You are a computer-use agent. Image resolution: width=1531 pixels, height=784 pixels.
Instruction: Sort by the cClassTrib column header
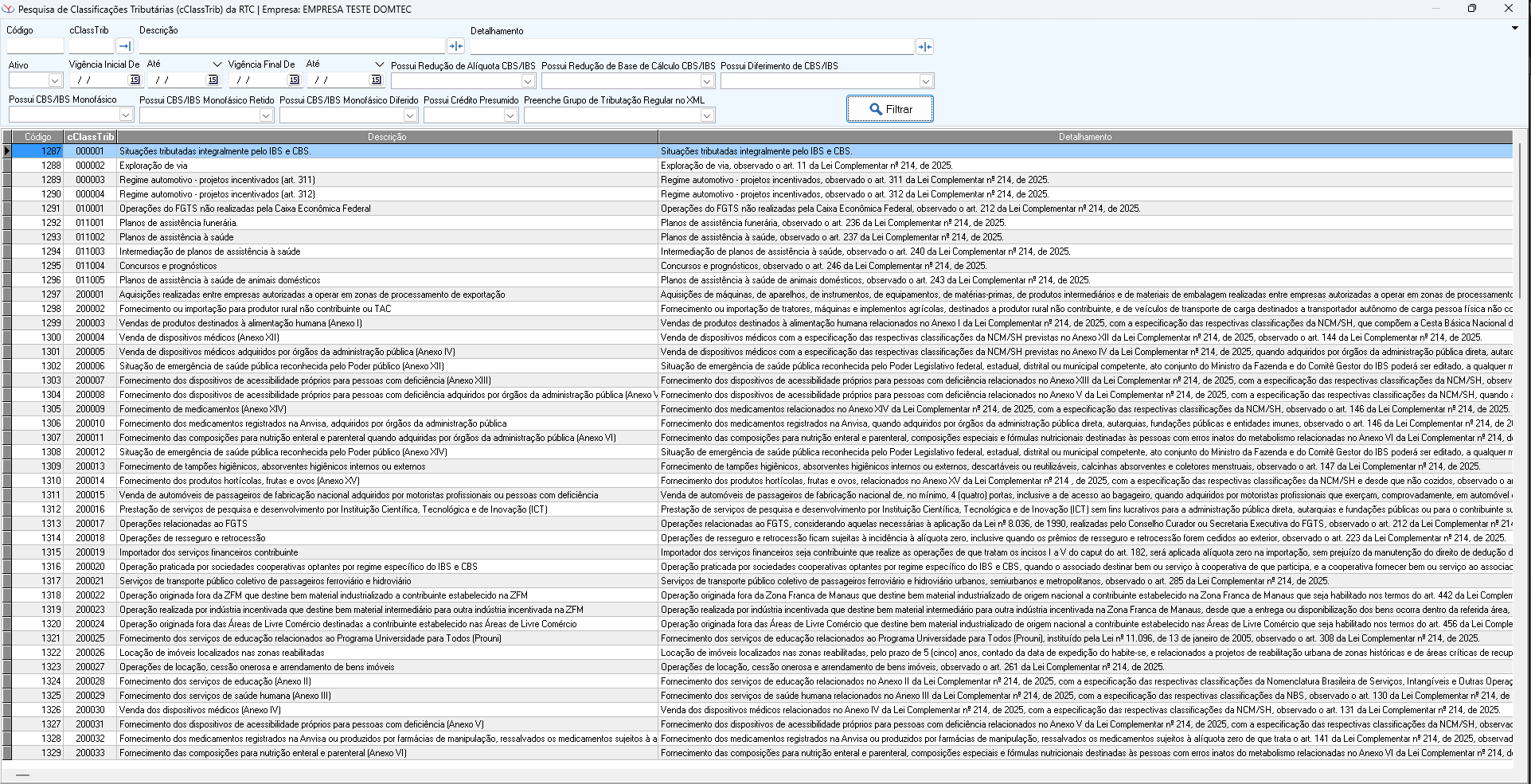click(90, 137)
